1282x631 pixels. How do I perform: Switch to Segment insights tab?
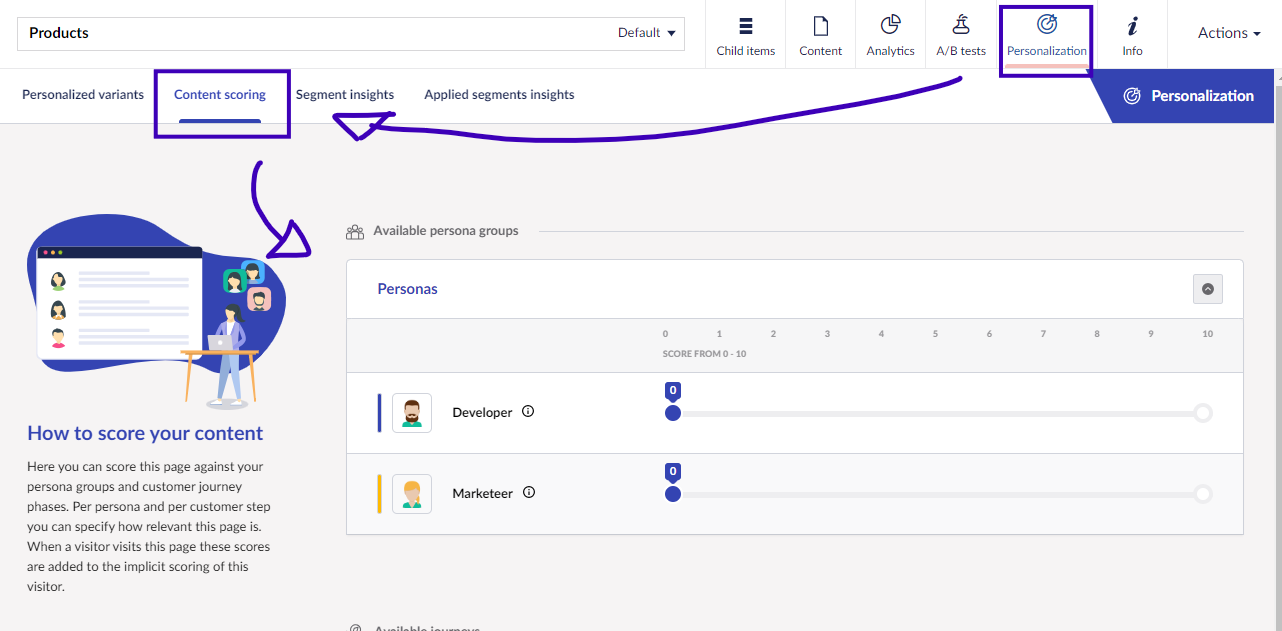345,95
